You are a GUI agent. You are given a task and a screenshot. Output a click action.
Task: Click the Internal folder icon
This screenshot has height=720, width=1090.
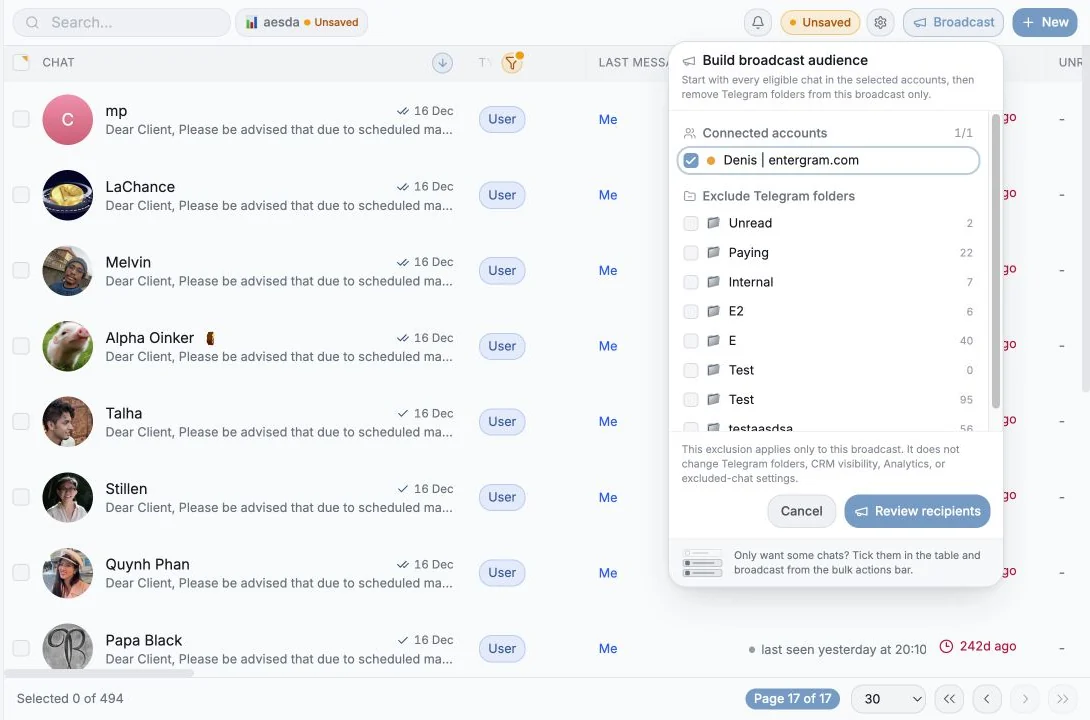(x=713, y=282)
